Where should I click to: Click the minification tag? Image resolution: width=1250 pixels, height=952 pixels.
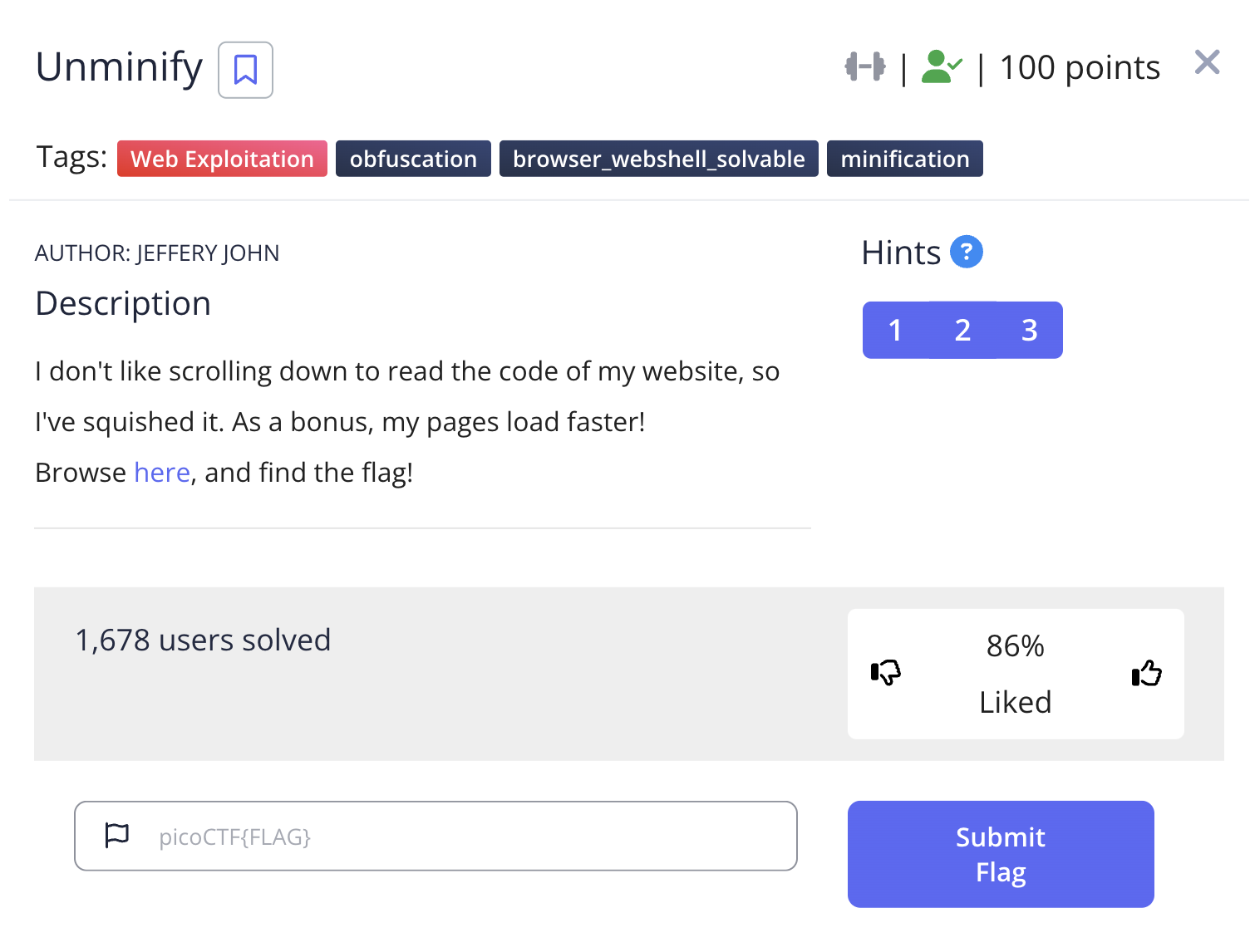(904, 159)
